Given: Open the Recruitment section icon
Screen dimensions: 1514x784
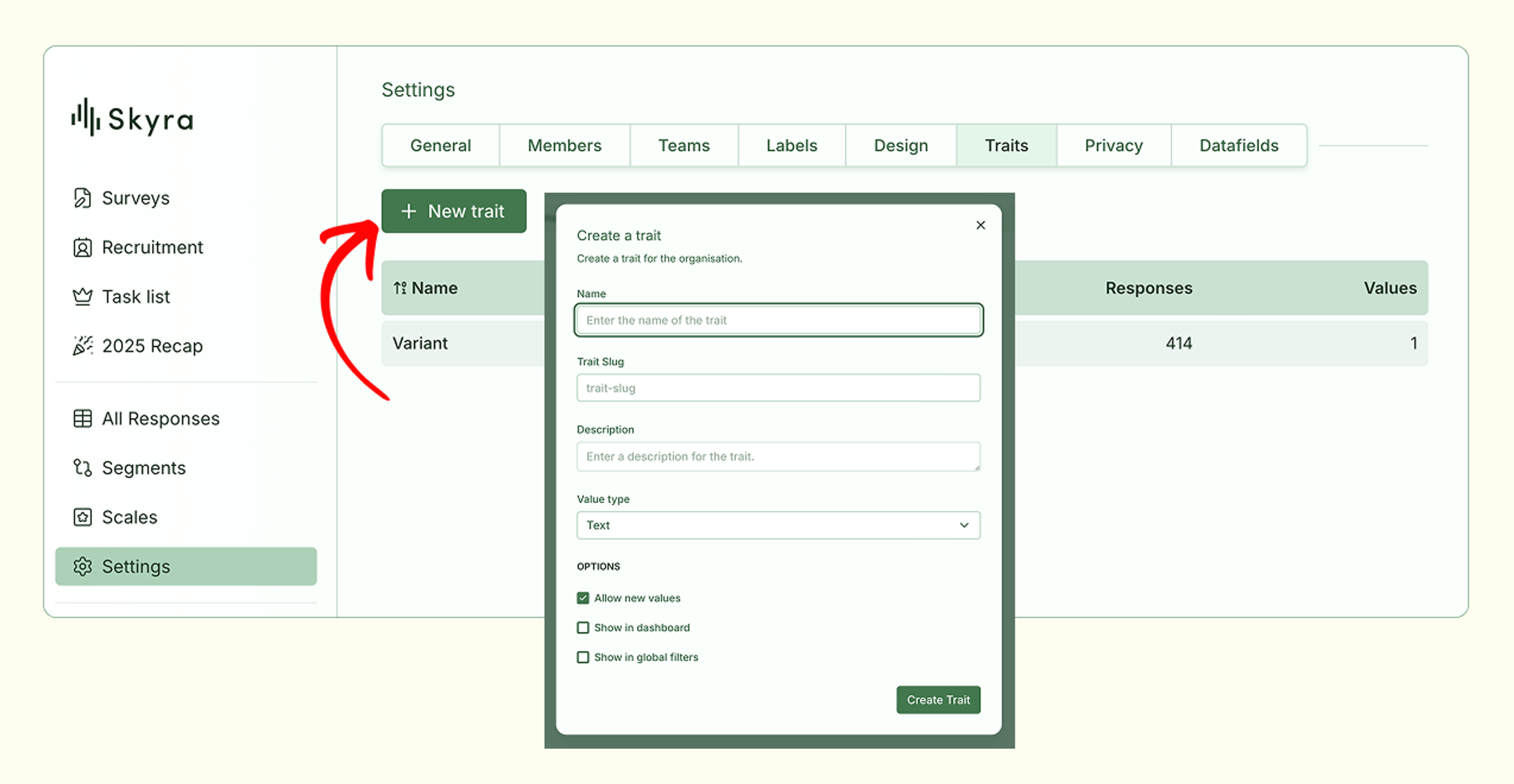Looking at the screenshot, I should click(82, 248).
